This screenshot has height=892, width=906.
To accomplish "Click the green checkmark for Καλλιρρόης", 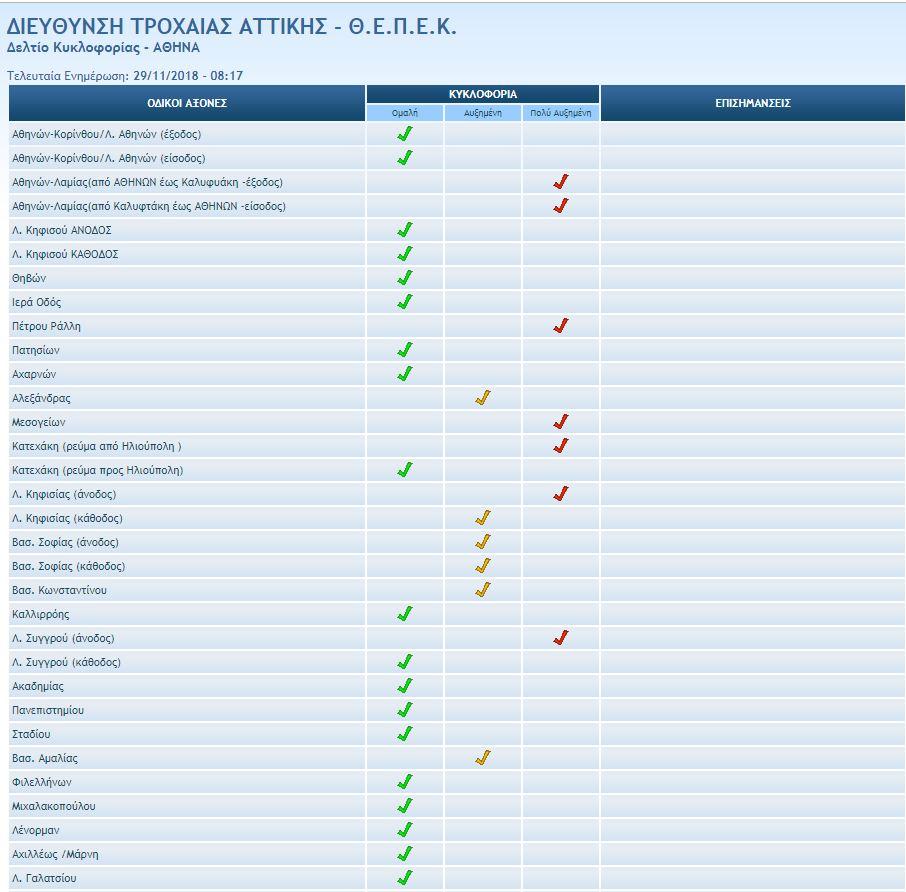I will pos(405,614).
